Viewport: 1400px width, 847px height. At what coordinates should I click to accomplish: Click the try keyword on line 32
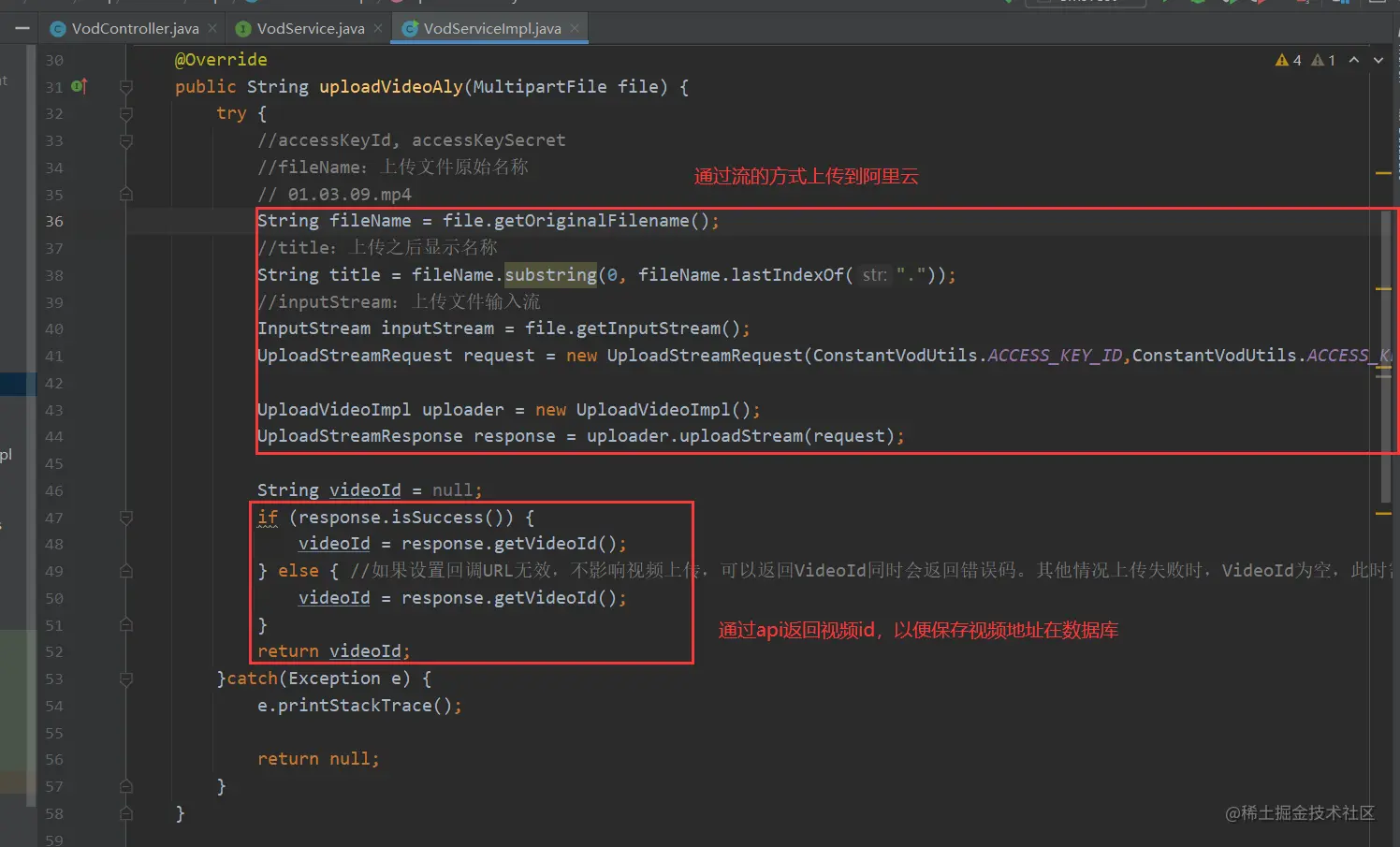tap(231, 113)
